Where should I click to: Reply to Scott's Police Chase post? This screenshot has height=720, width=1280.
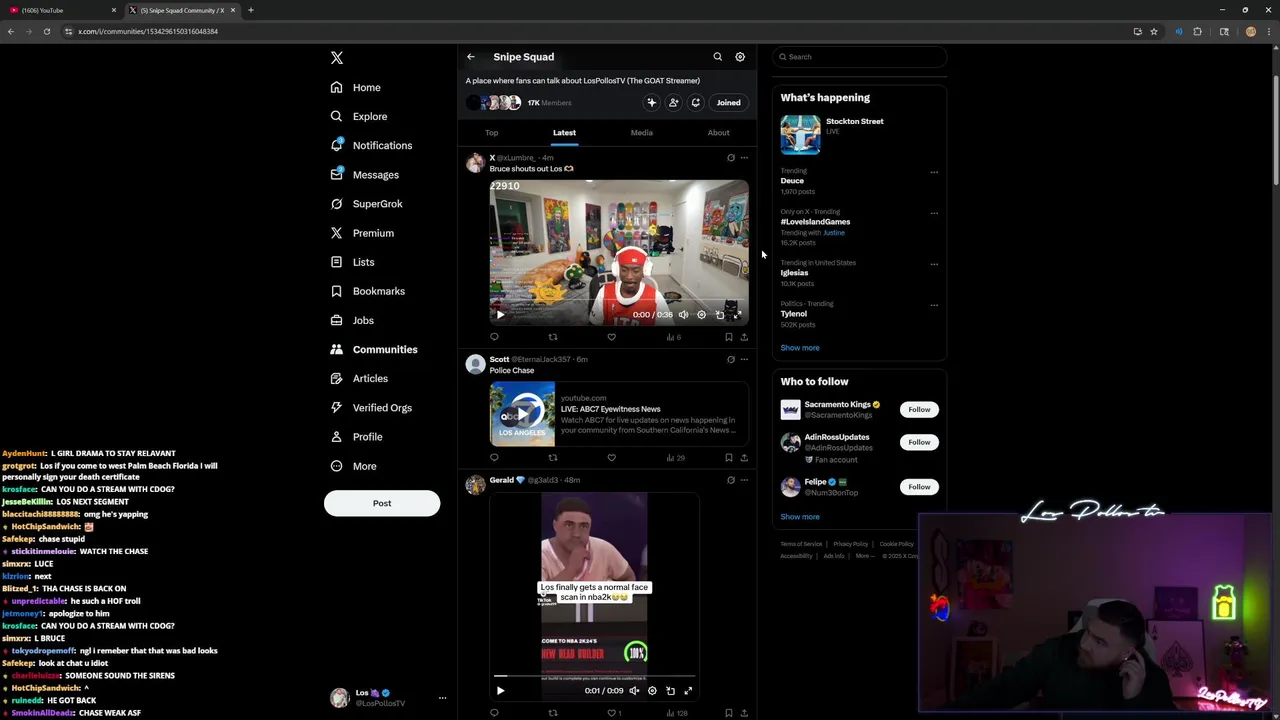(494, 458)
